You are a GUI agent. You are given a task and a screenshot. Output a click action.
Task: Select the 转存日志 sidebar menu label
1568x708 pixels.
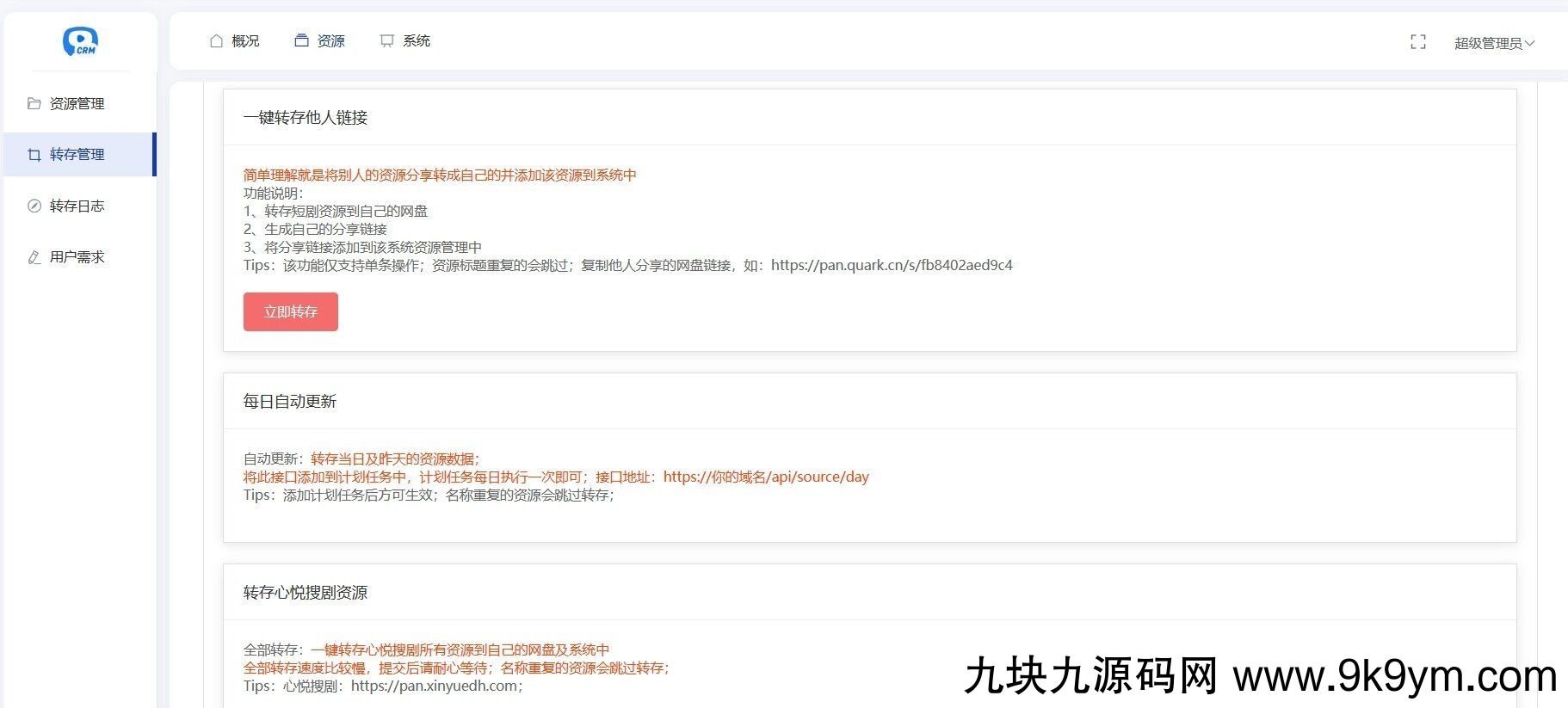(x=77, y=206)
